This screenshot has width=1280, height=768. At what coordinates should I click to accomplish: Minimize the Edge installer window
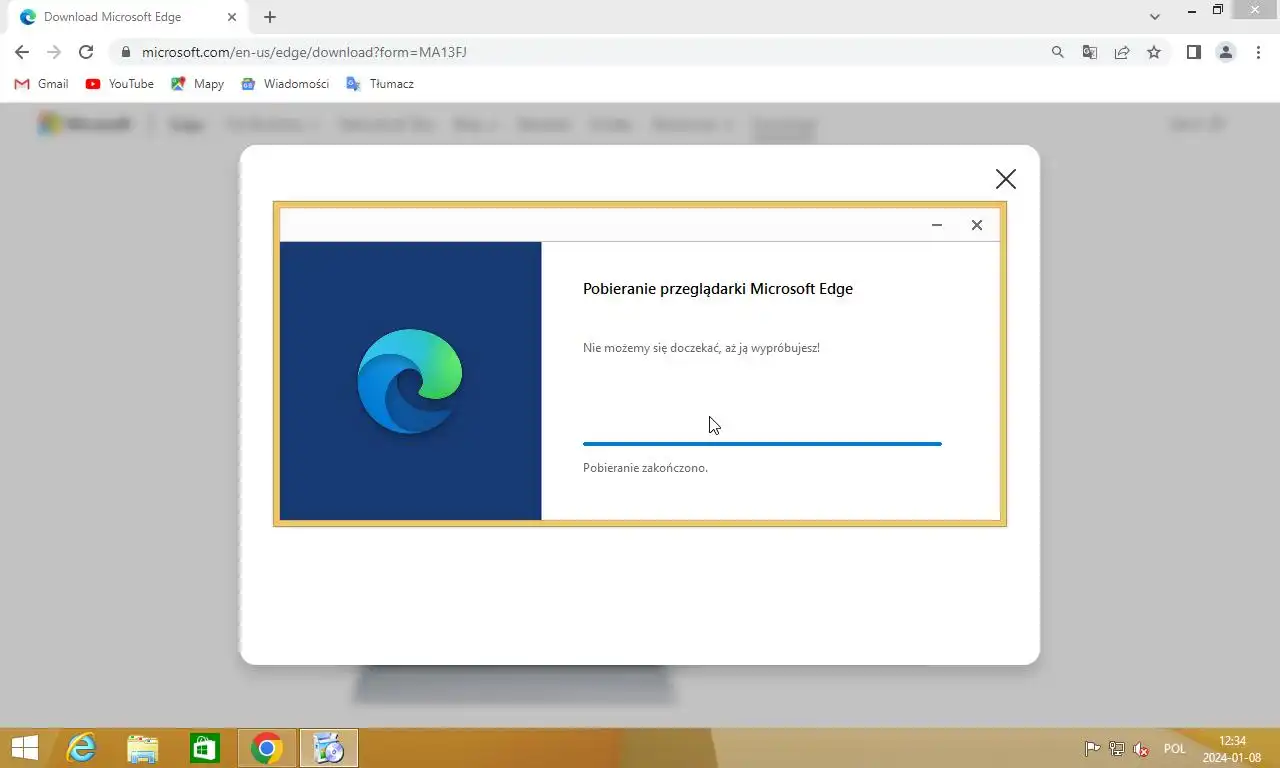click(937, 225)
